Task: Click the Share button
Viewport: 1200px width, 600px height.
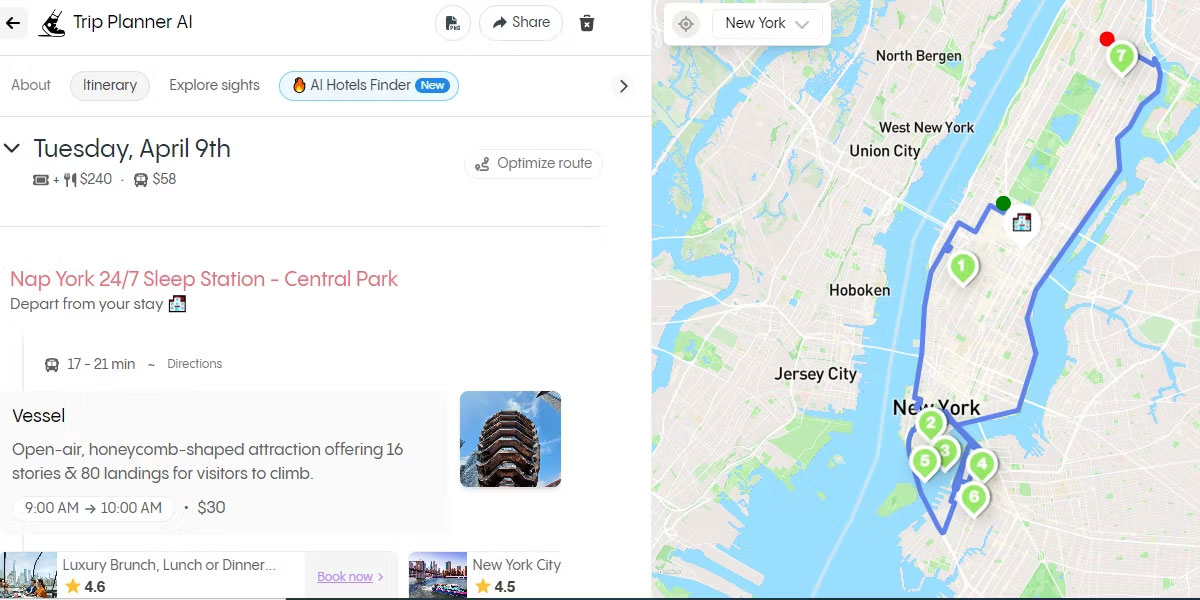Action: [x=521, y=23]
